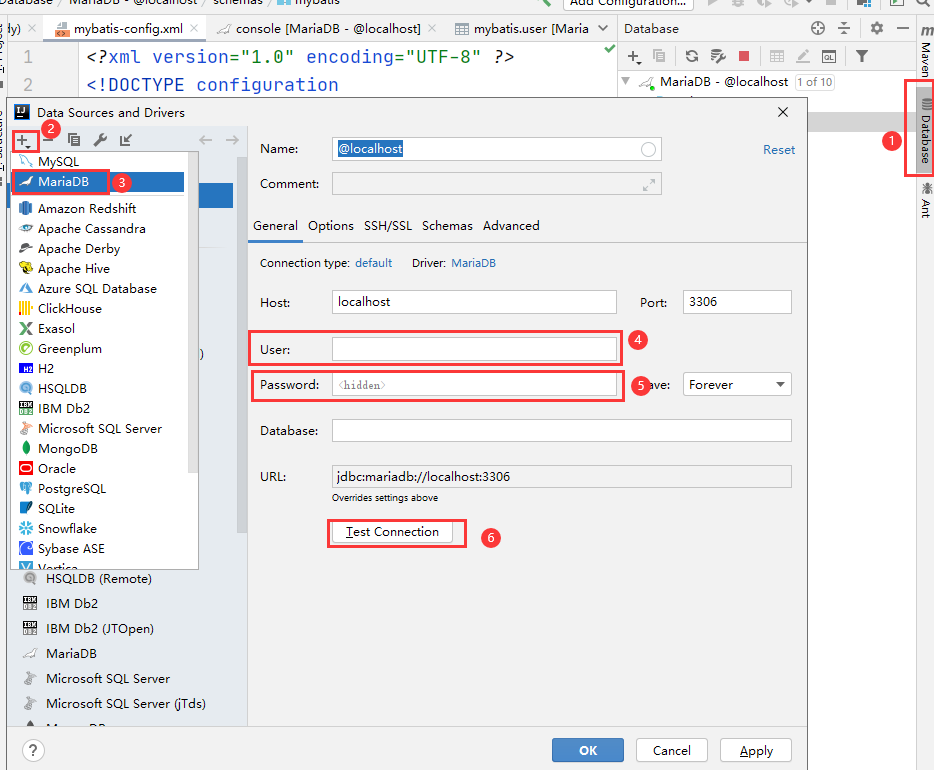The height and width of the screenshot is (770, 934).
Task: Click the User input field
Action: coord(474,349)
